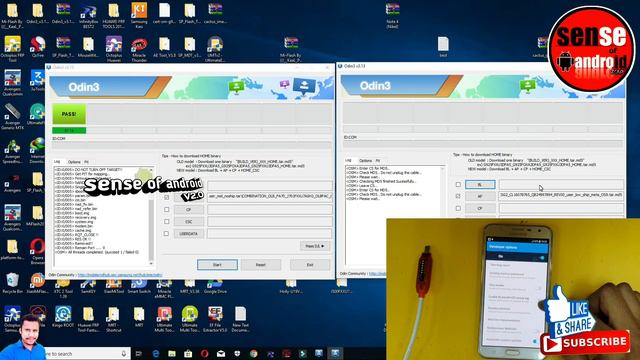The image size is (640, 360).
Task: Switch to the Log tab in left Odin
Action: click(x=57, y=162)
